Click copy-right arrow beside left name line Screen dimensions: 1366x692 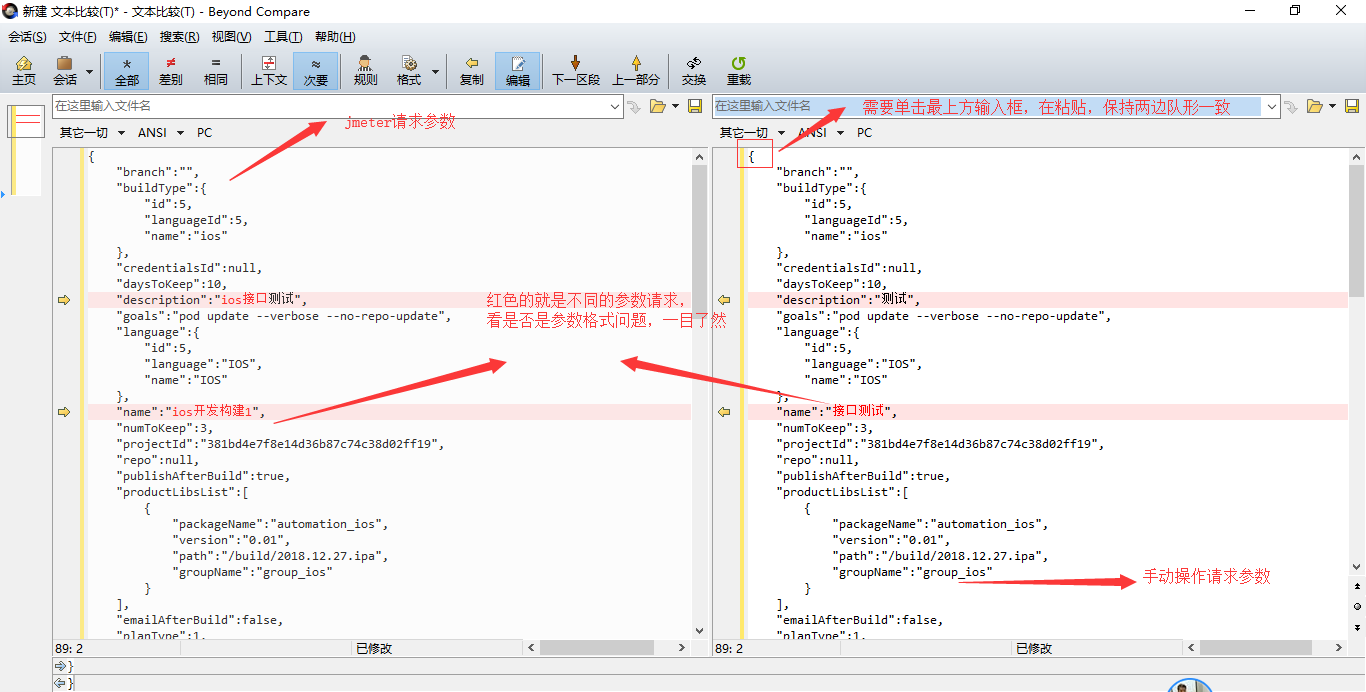tap(64, 412)
